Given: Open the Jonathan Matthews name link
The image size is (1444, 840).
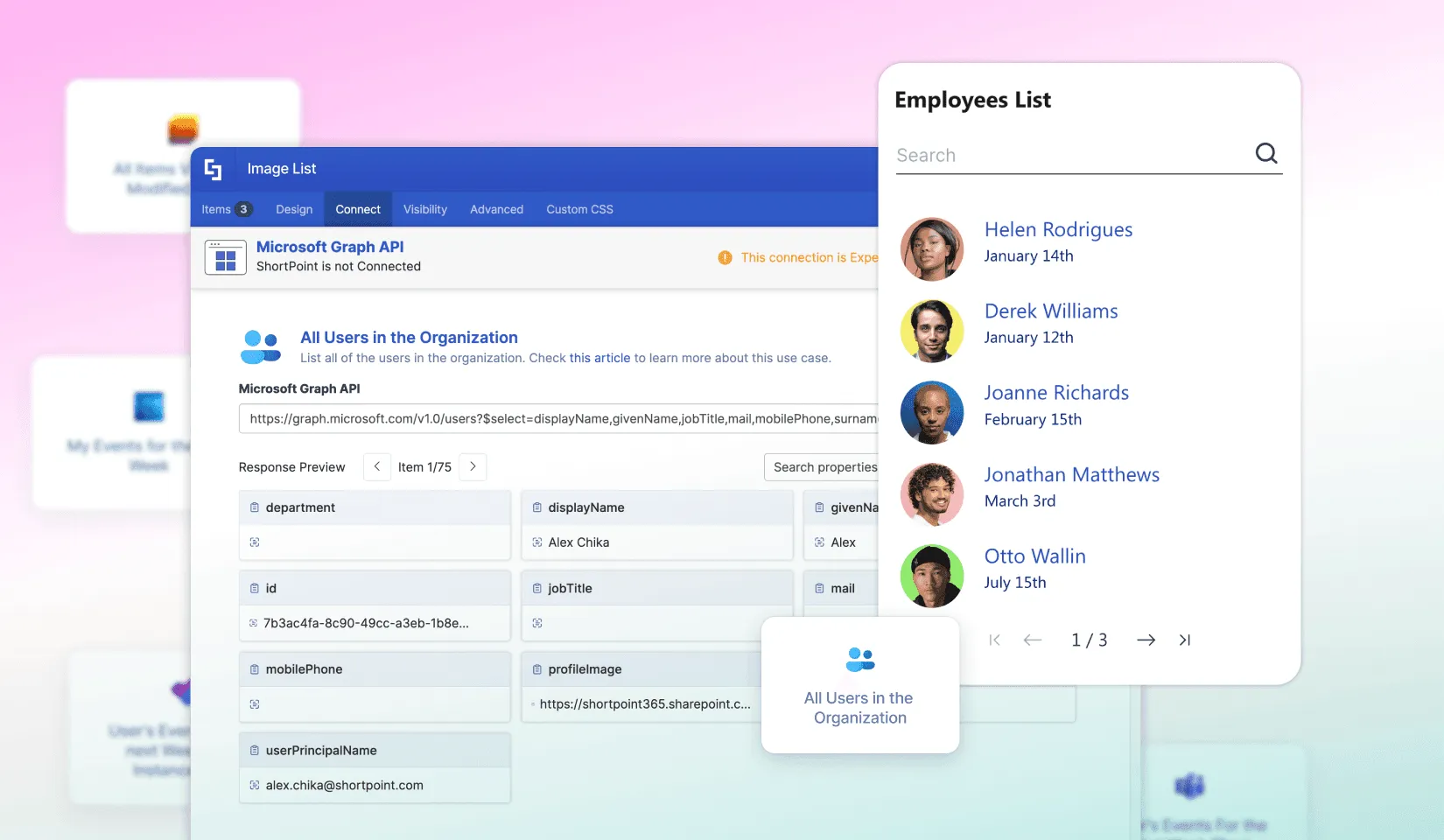Looking at the screenshot, I should 1072,474.
